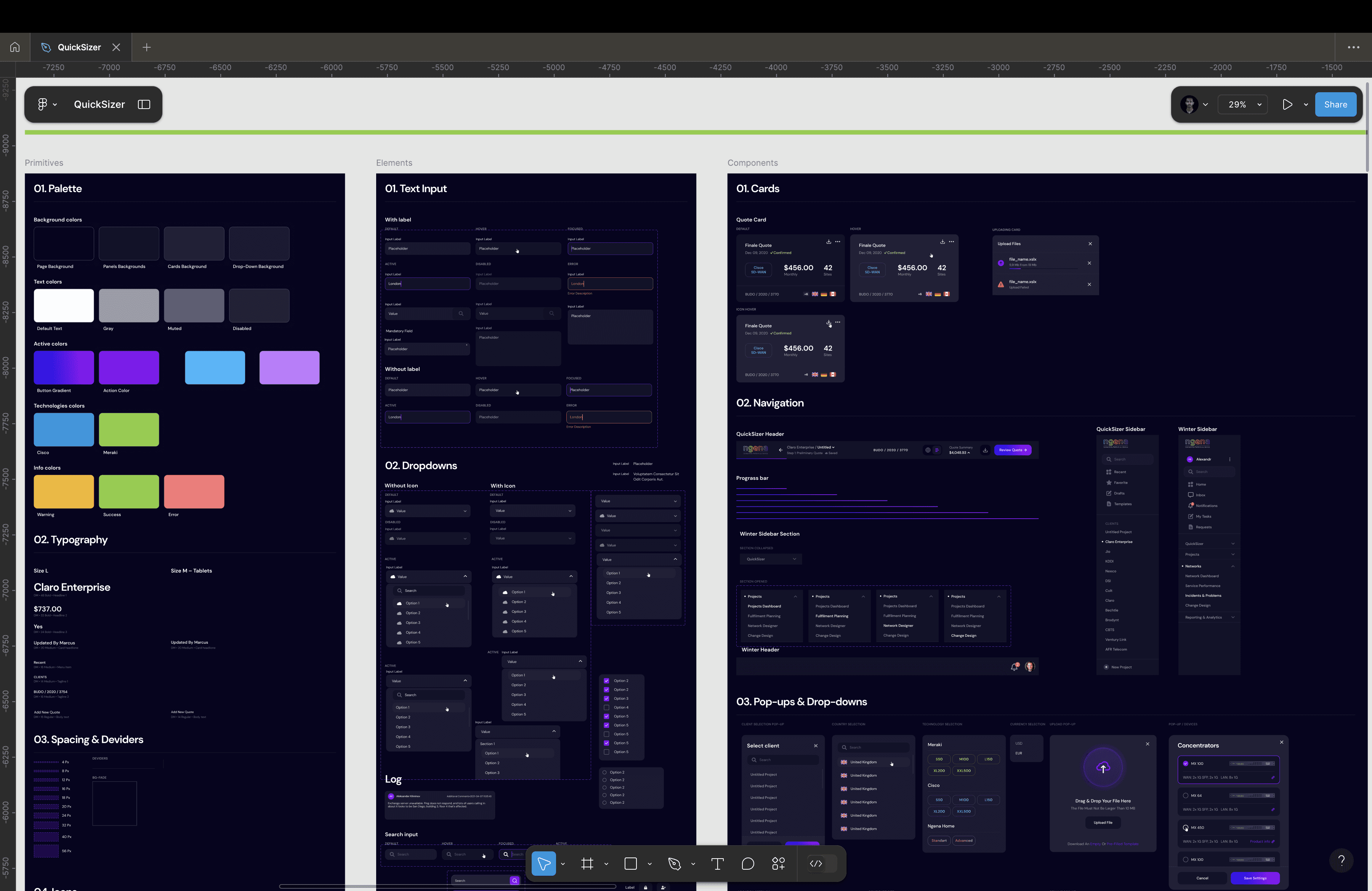Image resolution: width=1372 pixels, height=891 pixels.
Task: Expand the Rectangle shape tools chevron
Action: pyautogui.click(x=650, y=864)
